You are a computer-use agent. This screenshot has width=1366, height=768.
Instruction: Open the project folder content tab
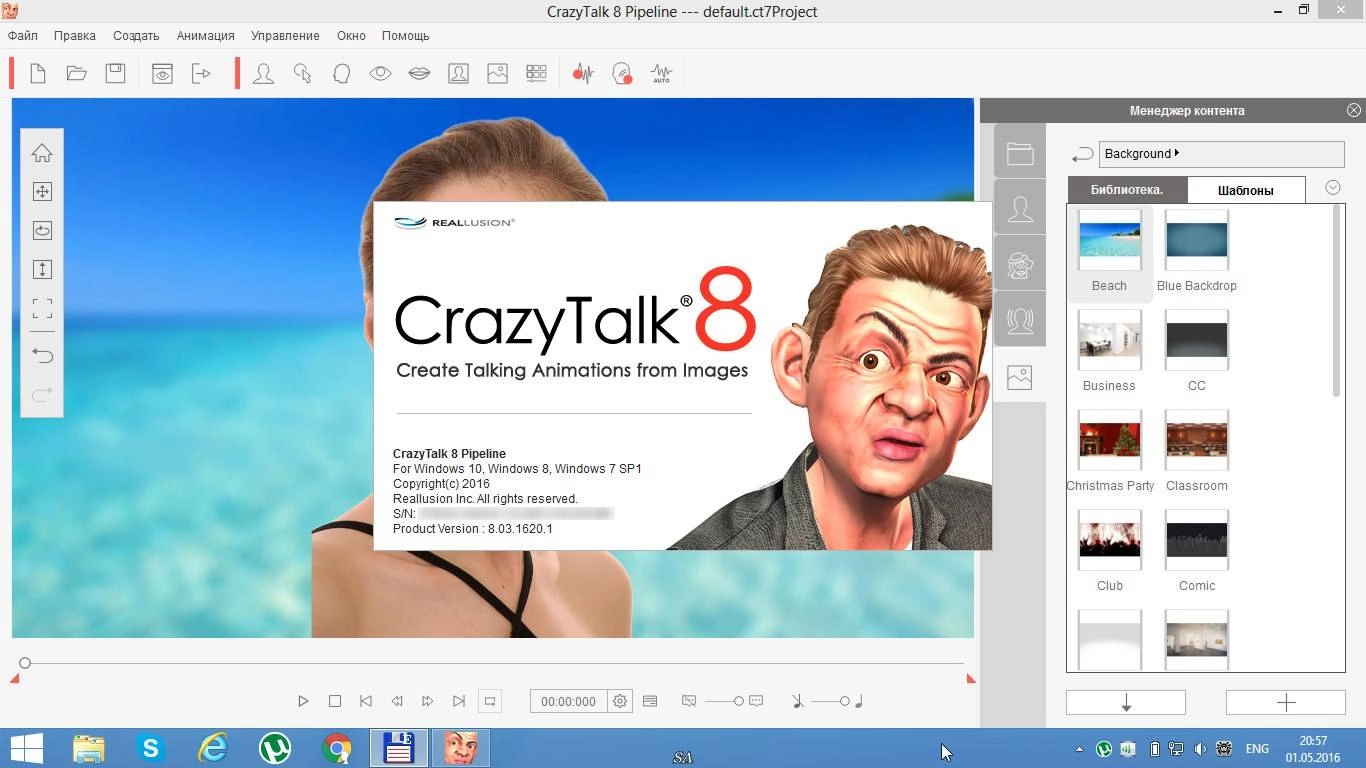point(1020,153)
